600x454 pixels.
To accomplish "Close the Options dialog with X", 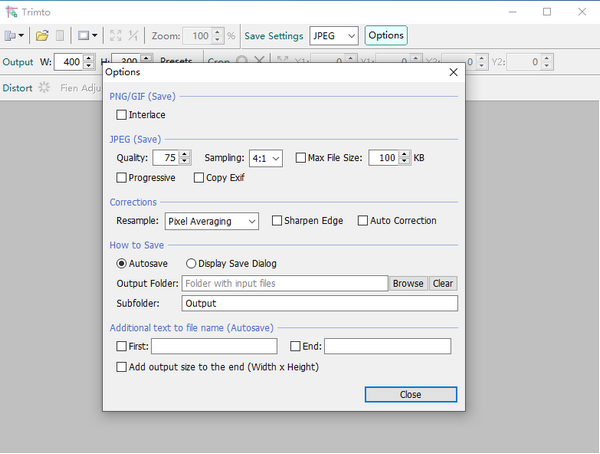I will [453, 72].
